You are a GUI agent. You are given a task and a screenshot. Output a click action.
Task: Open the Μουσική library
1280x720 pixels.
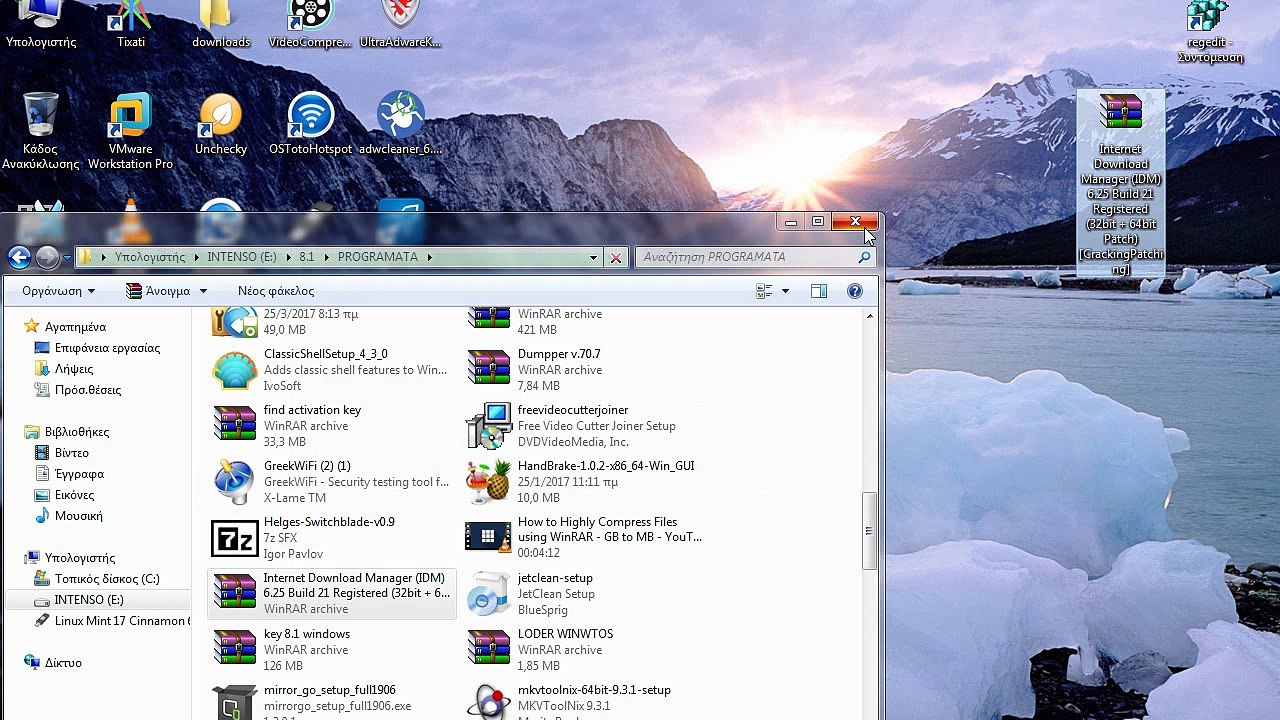coord(78,516)
